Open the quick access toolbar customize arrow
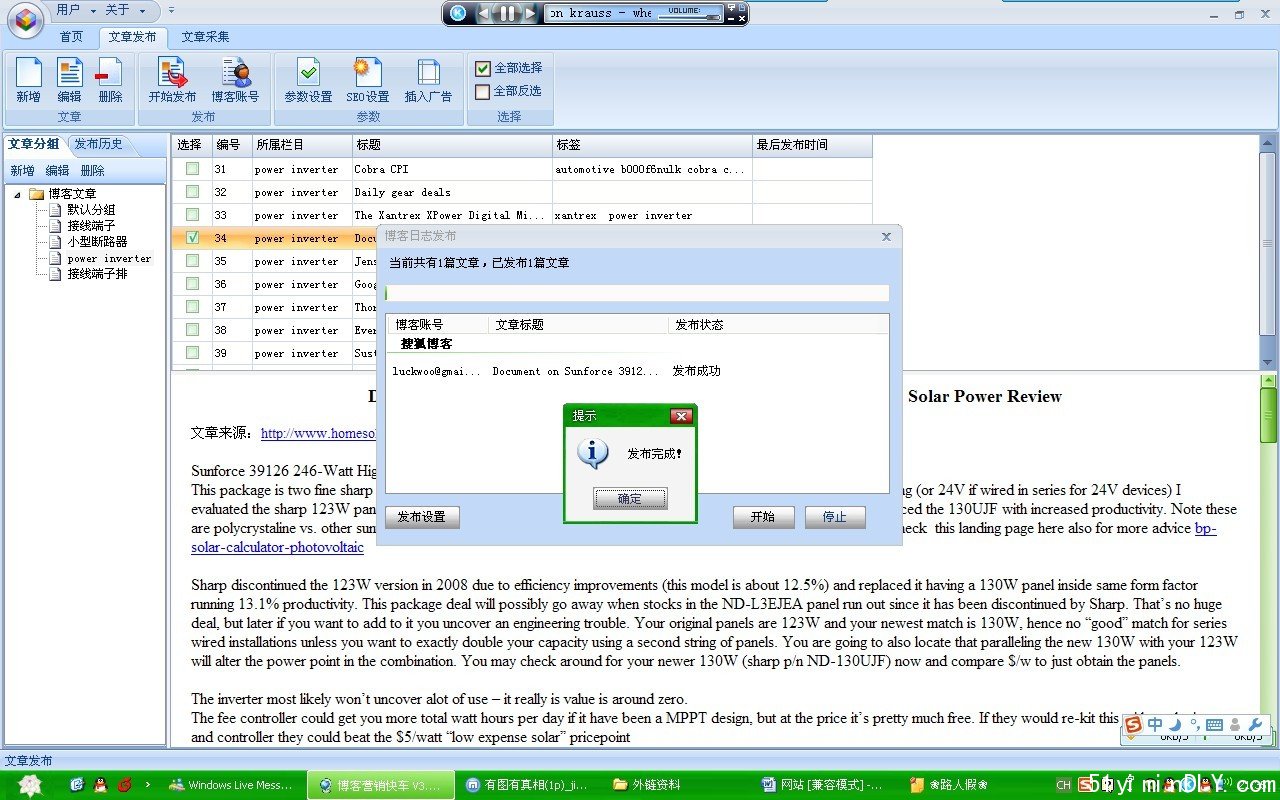The height and width of the screenshot is (800, 1280). [171, 10]
